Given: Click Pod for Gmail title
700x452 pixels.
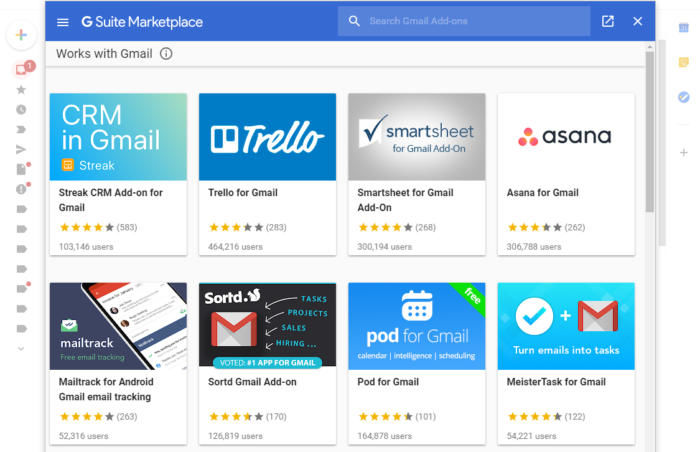Looking at the screenshot, I should [388, 382].
